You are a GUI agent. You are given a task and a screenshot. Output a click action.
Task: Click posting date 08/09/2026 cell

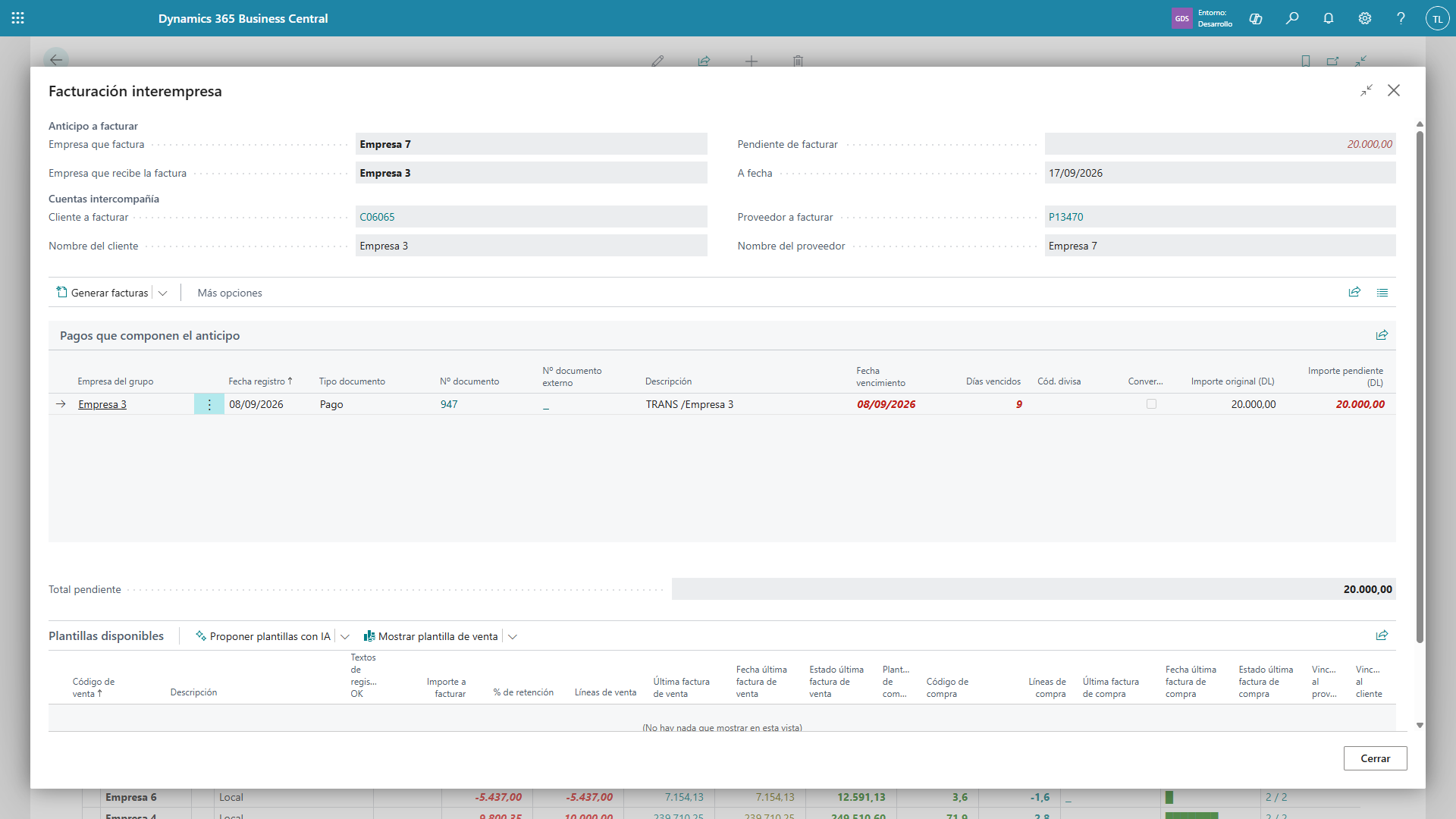(256, 404)
